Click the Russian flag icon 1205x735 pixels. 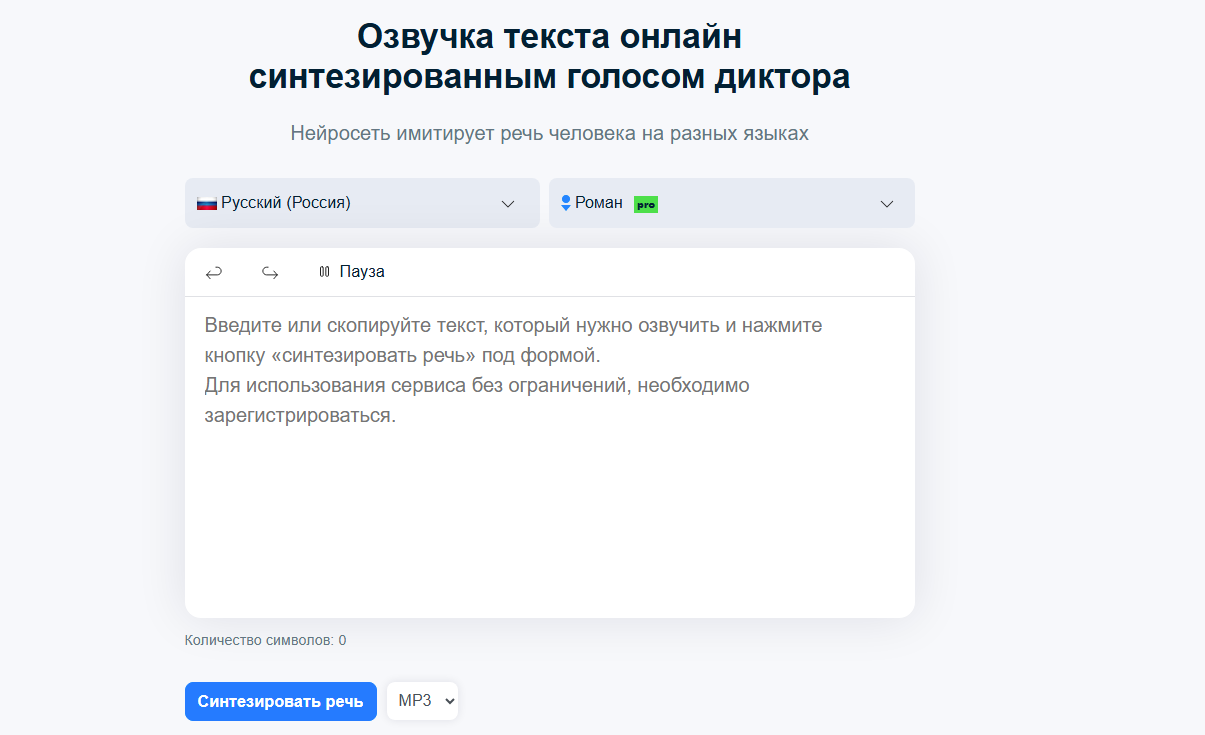click(x=207, y=203)
